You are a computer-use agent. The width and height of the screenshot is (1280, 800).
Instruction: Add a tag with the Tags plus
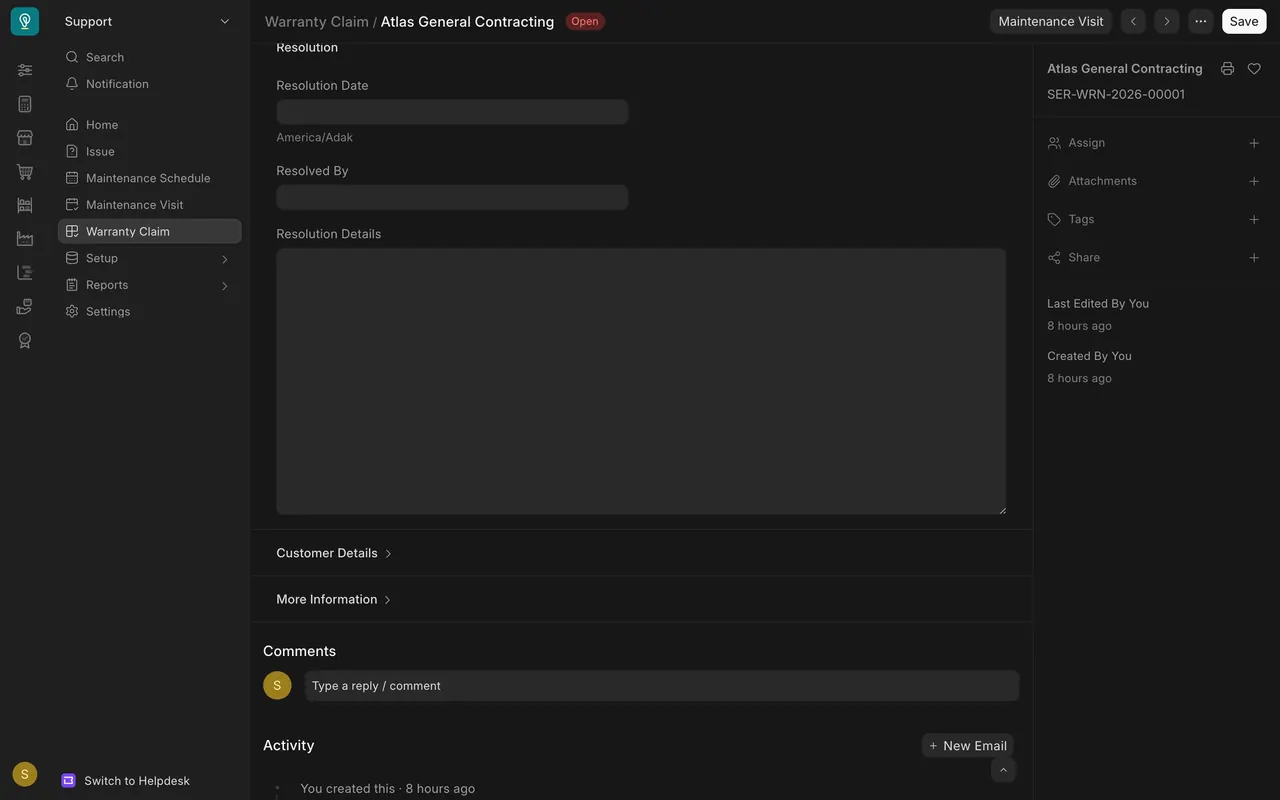[x=1254, y=219]
